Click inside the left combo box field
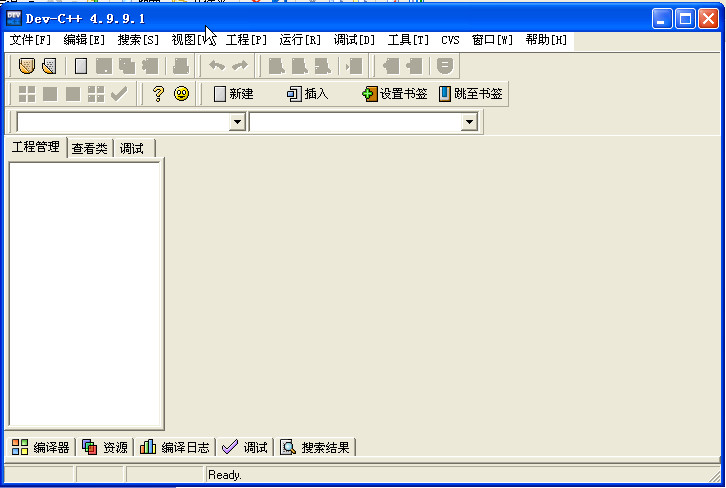 pos(123,122)
